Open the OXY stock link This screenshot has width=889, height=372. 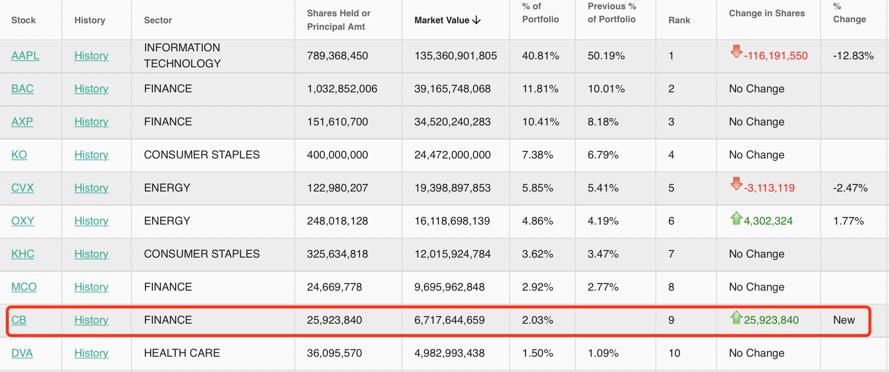[x=23, y=221]
